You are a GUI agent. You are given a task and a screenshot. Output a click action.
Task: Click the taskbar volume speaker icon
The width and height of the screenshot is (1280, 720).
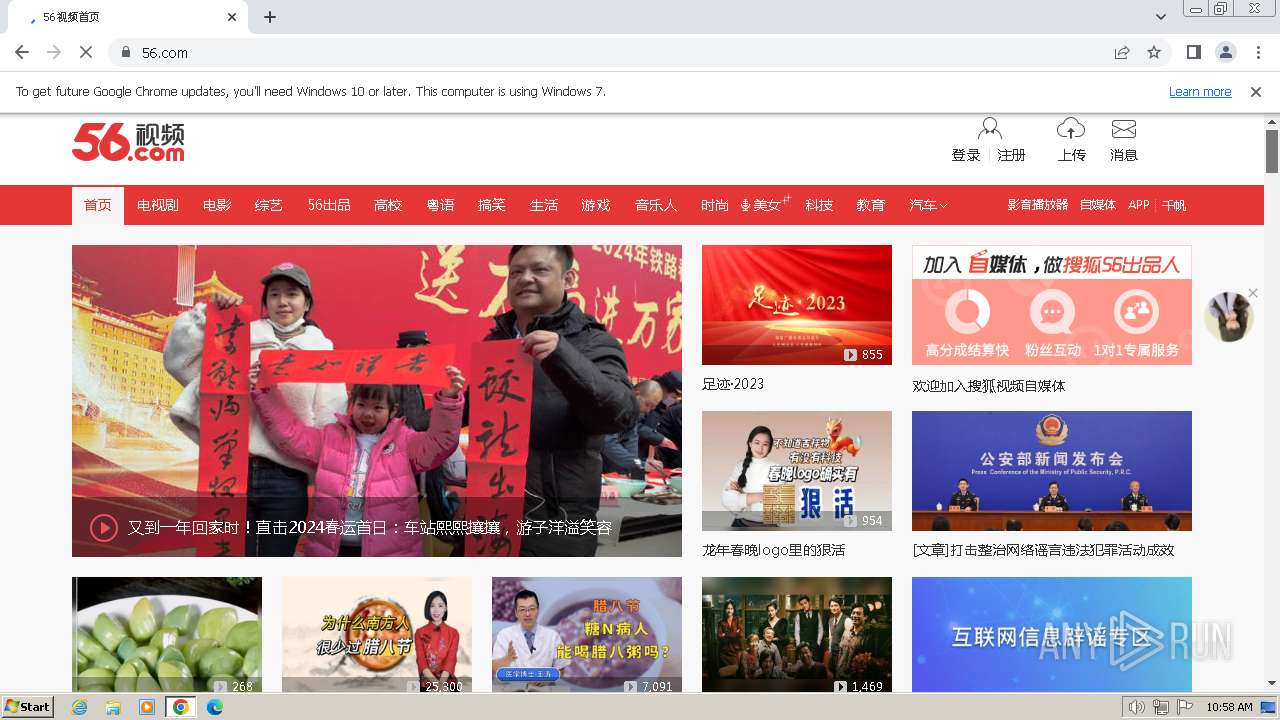(1137, 707)
